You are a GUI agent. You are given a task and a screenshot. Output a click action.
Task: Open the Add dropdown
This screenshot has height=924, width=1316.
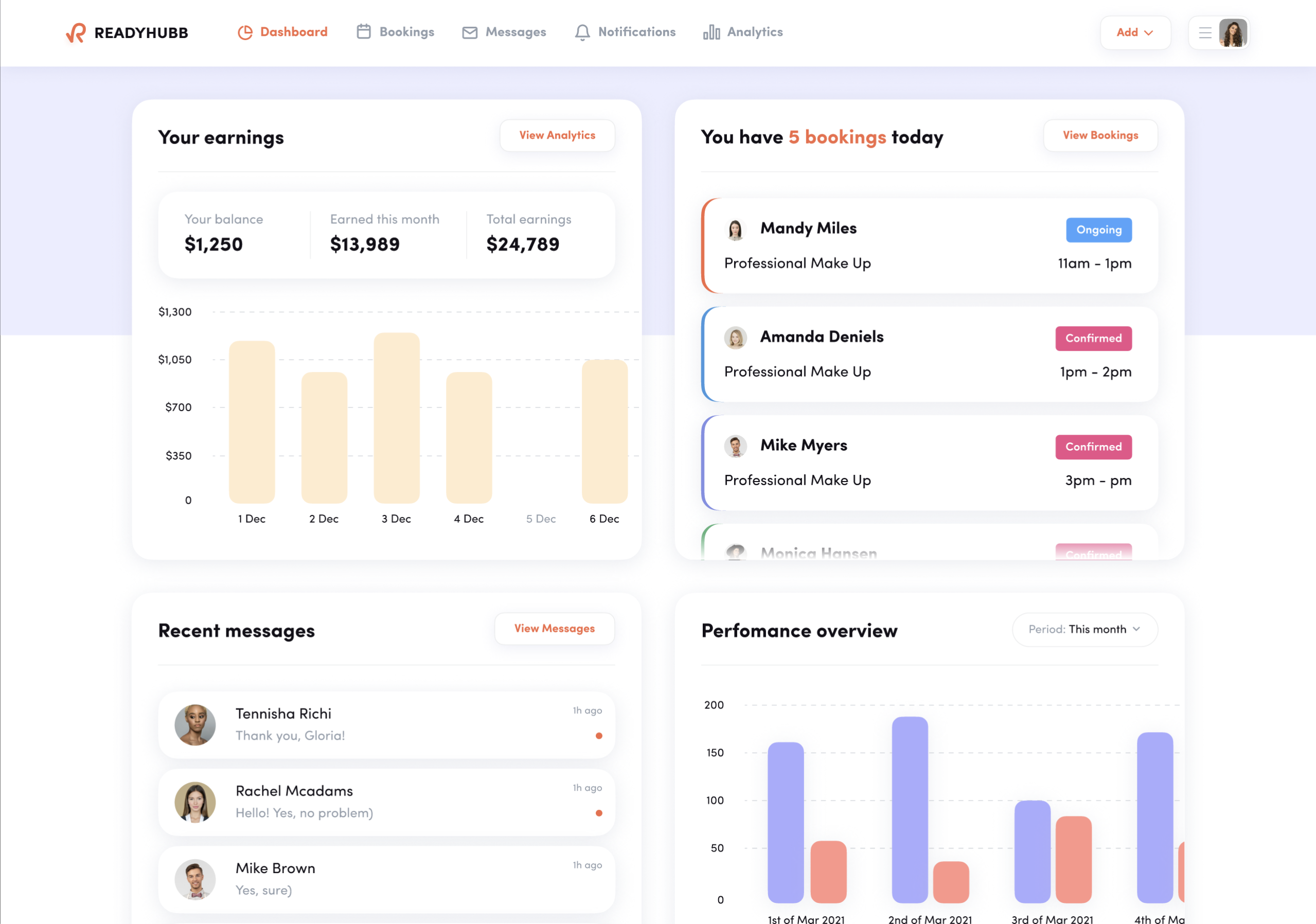1135,33
